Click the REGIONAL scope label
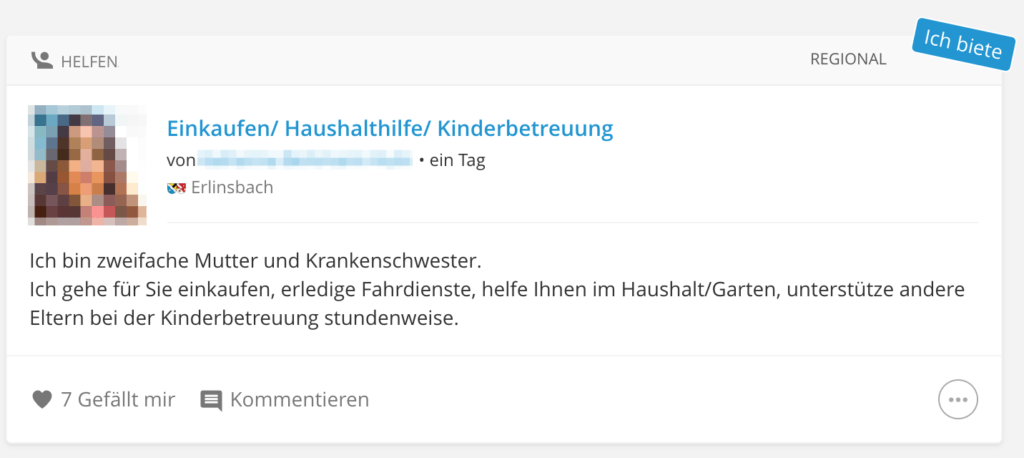 click(x=848, y=59)
